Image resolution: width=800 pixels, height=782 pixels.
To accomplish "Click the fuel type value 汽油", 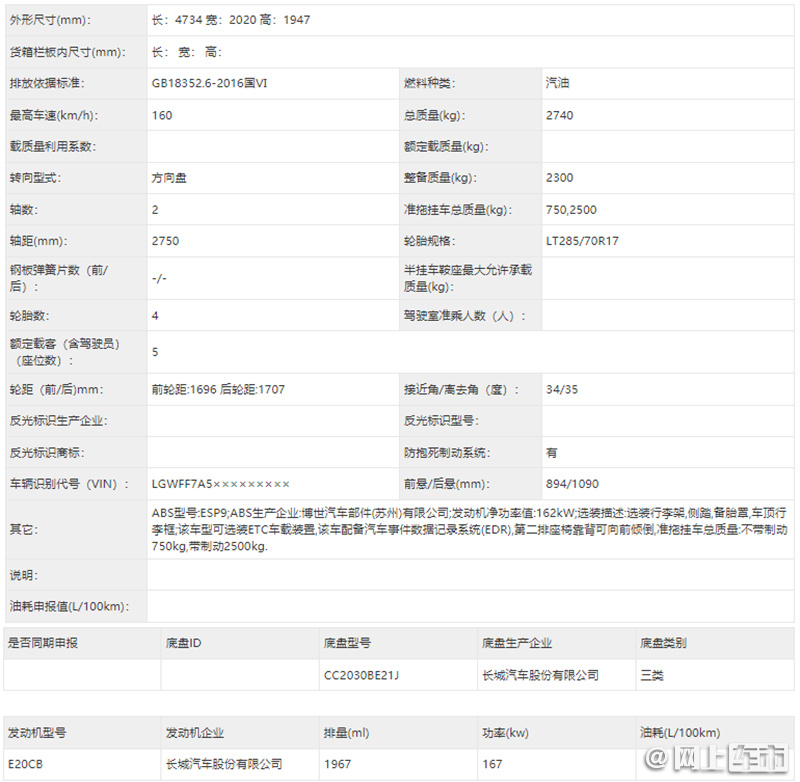I will pyautogui.click(x=557, y=83).
